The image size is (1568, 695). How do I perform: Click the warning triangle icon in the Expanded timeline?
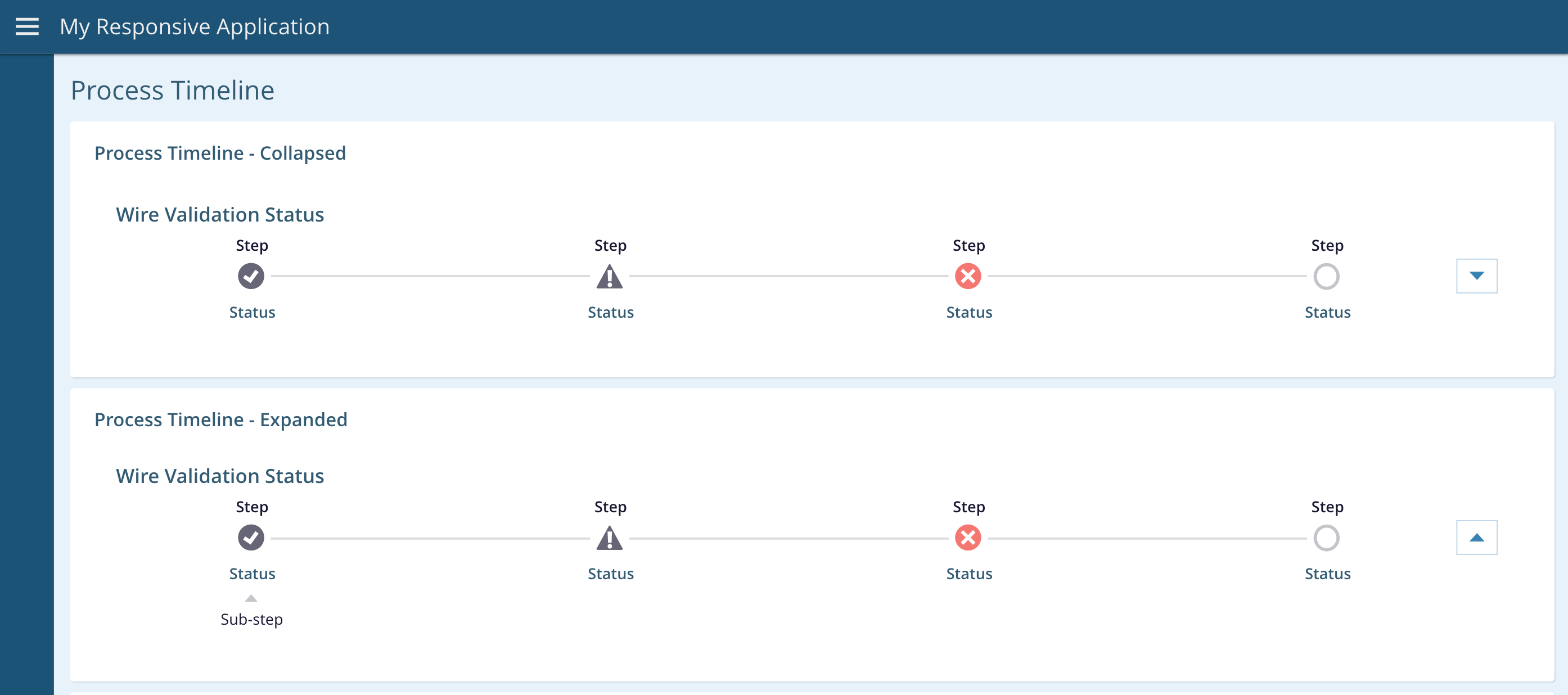click(x=609, y=539)
